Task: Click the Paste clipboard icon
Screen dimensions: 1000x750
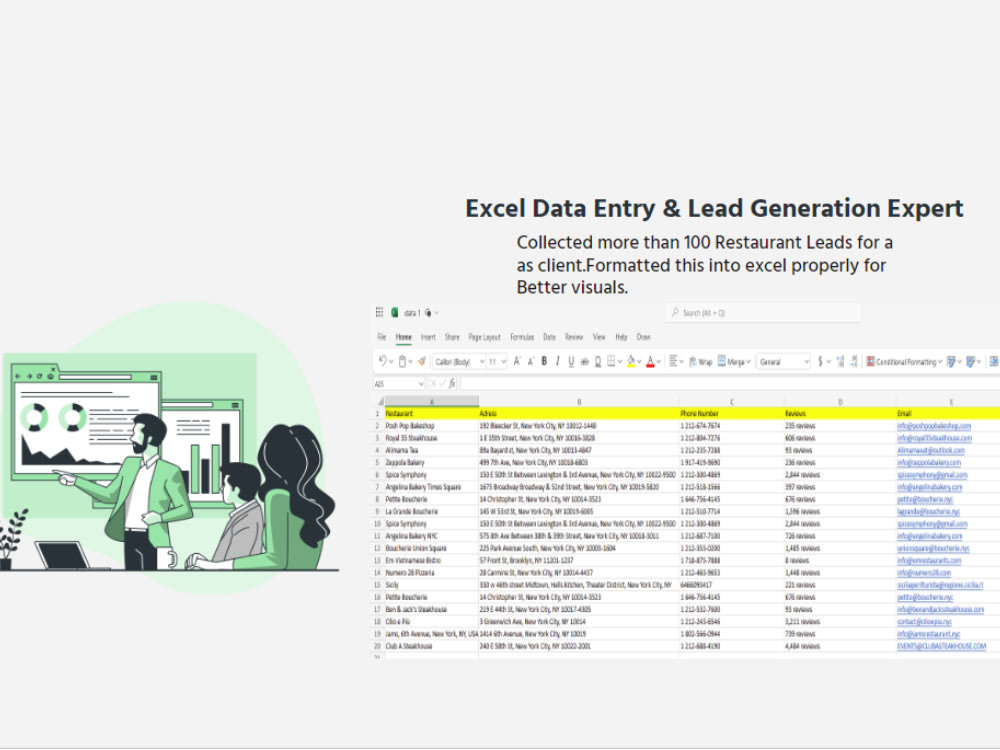Action: pos(402,362)
